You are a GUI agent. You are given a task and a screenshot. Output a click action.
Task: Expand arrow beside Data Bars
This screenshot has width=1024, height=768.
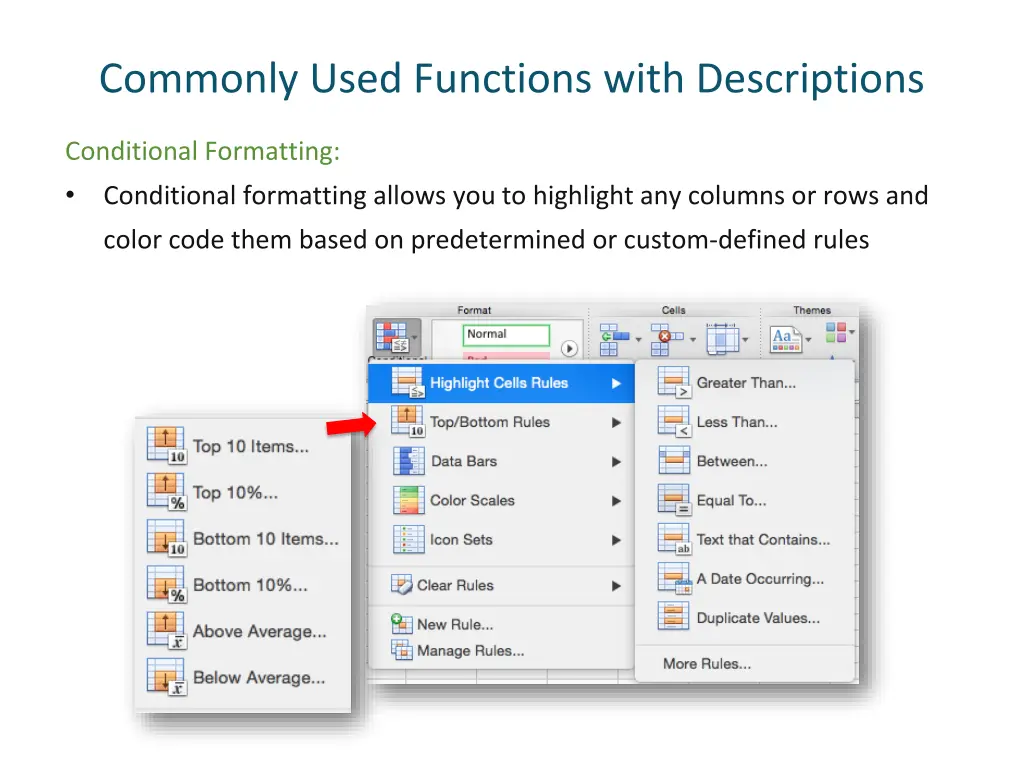[x=616, y=462]
